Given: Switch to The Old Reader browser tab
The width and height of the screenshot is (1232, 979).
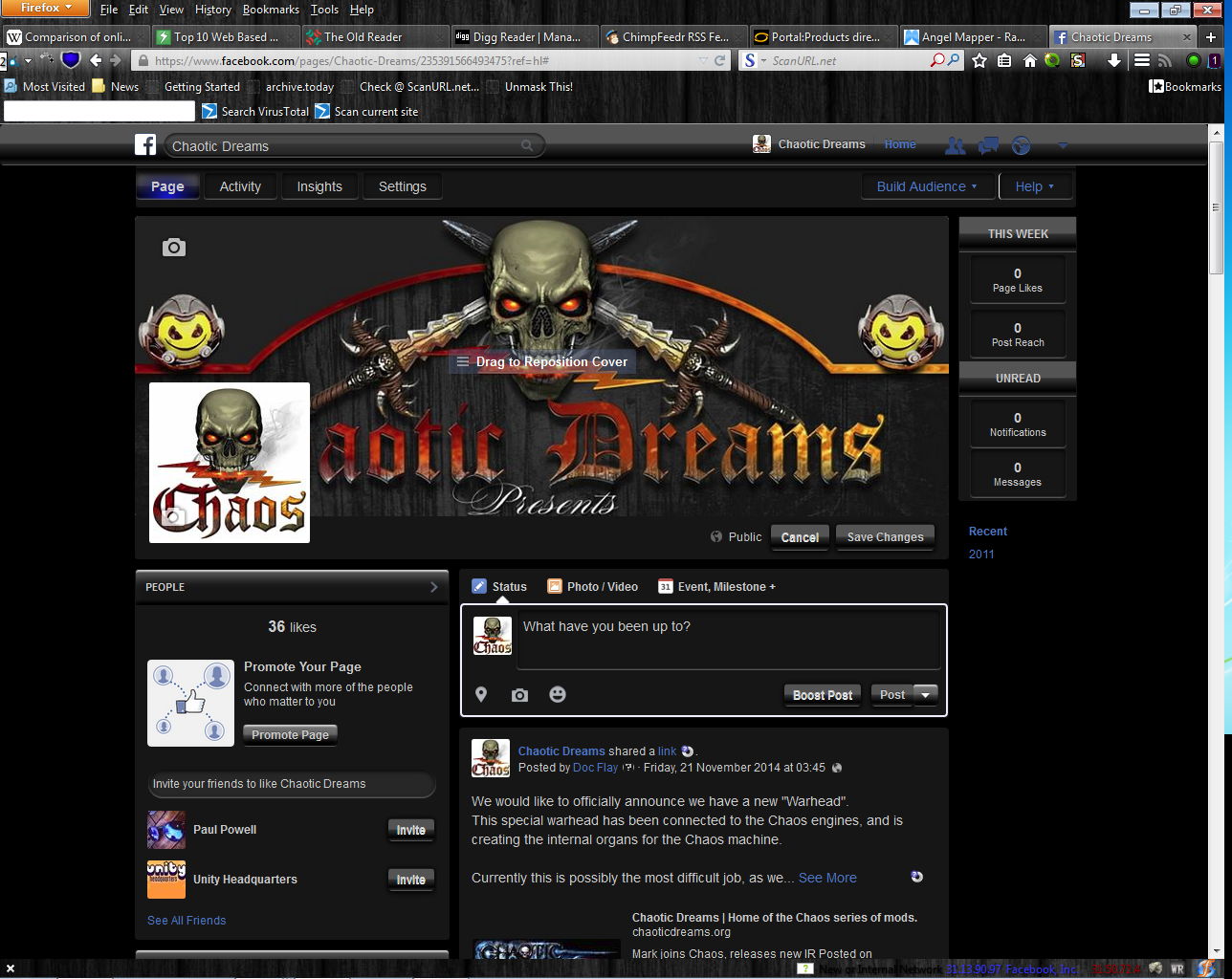Looking at the screenshot, I should coord(374,37).
